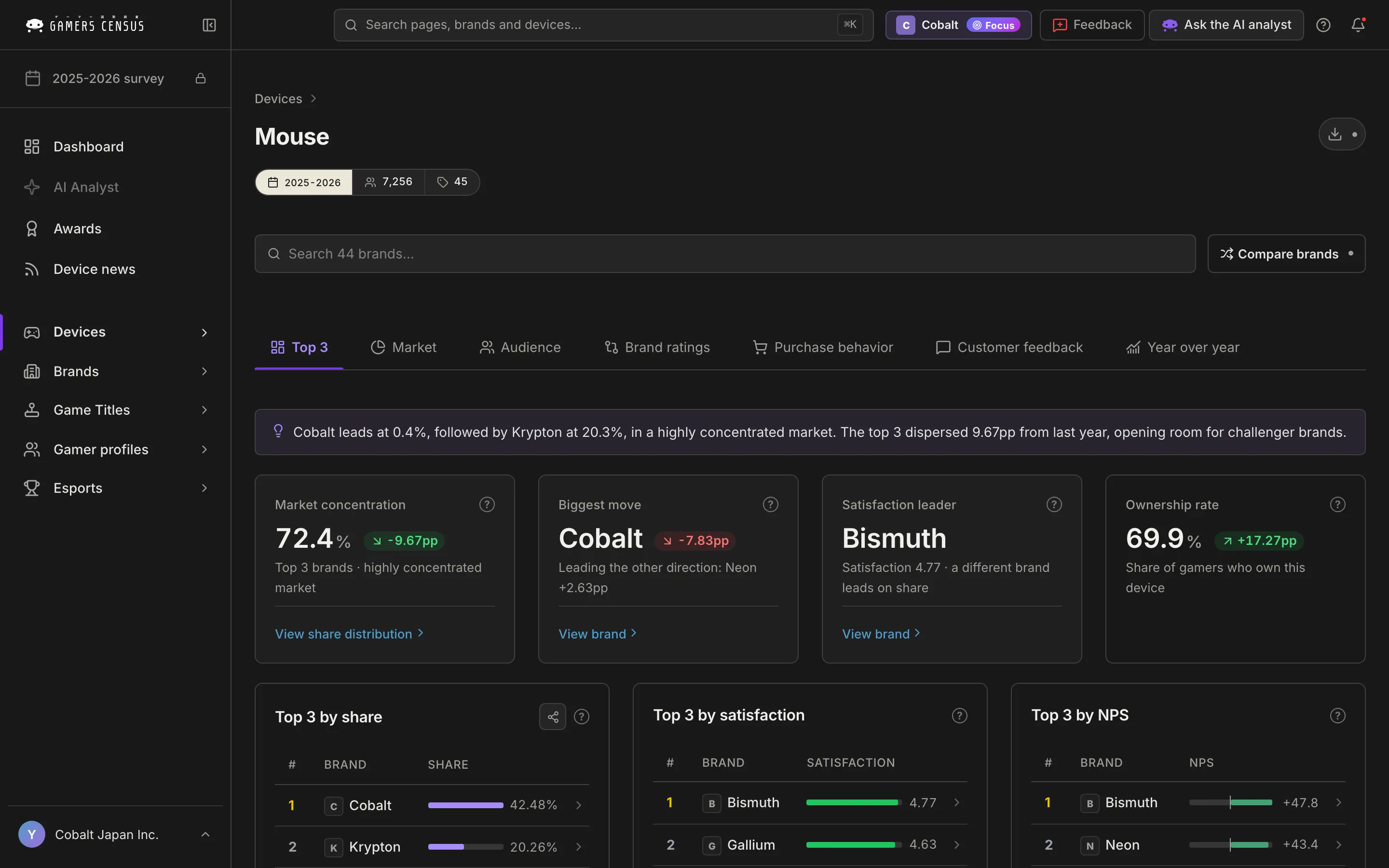The height and width of the screenshot is (868, 1389).
Task: Collapse the sidebar panel icon
Action: tap(209, 25)
